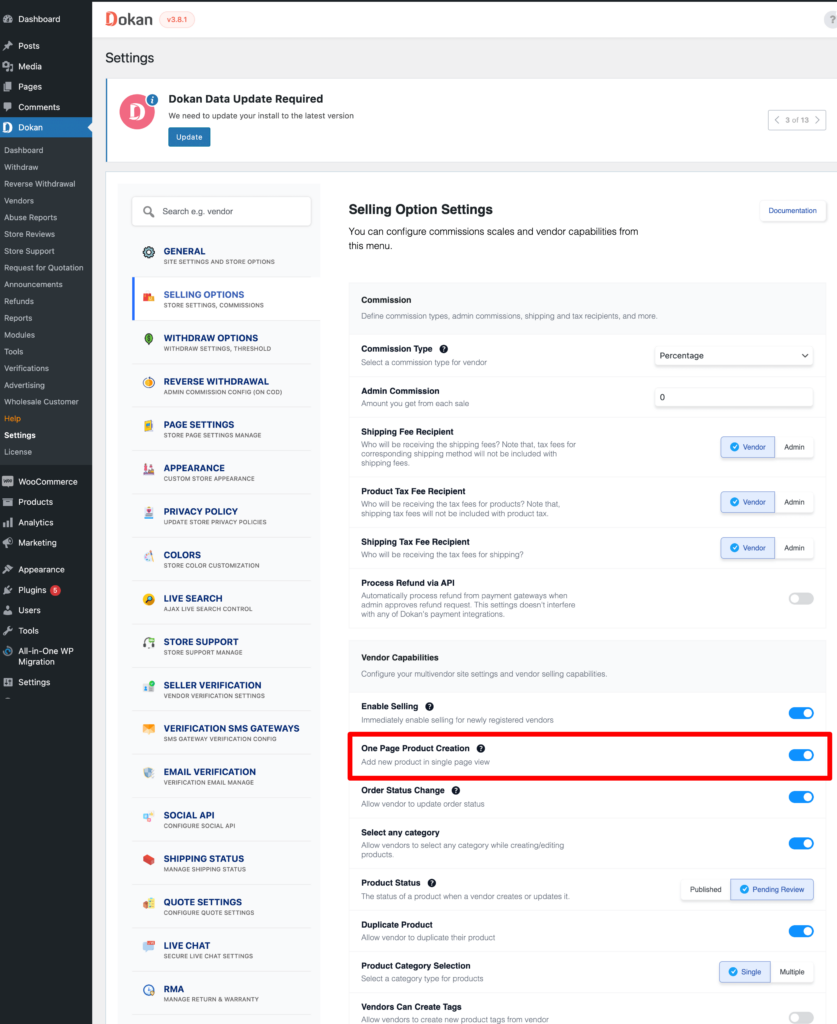Toggle Duplicate Product switch
The image size is (837, 1024).
click(x=801, y=931)
